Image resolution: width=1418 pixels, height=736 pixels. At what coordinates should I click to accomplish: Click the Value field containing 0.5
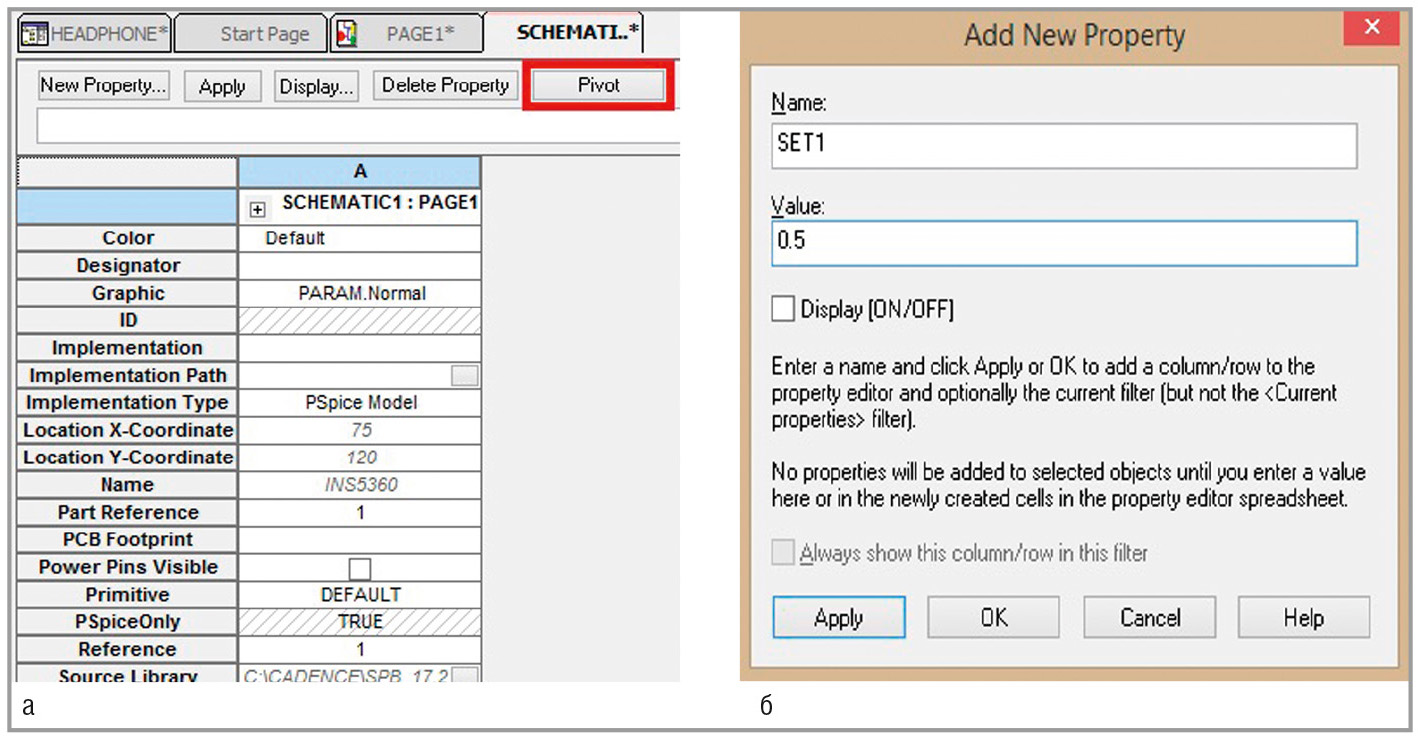pyautogui.click(x=1064, y=243)
